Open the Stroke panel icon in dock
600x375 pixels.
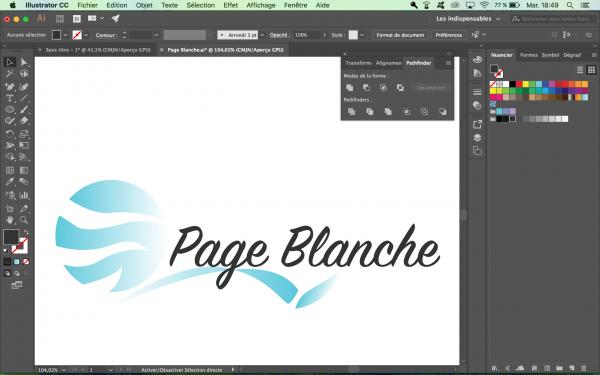point(477,92)
